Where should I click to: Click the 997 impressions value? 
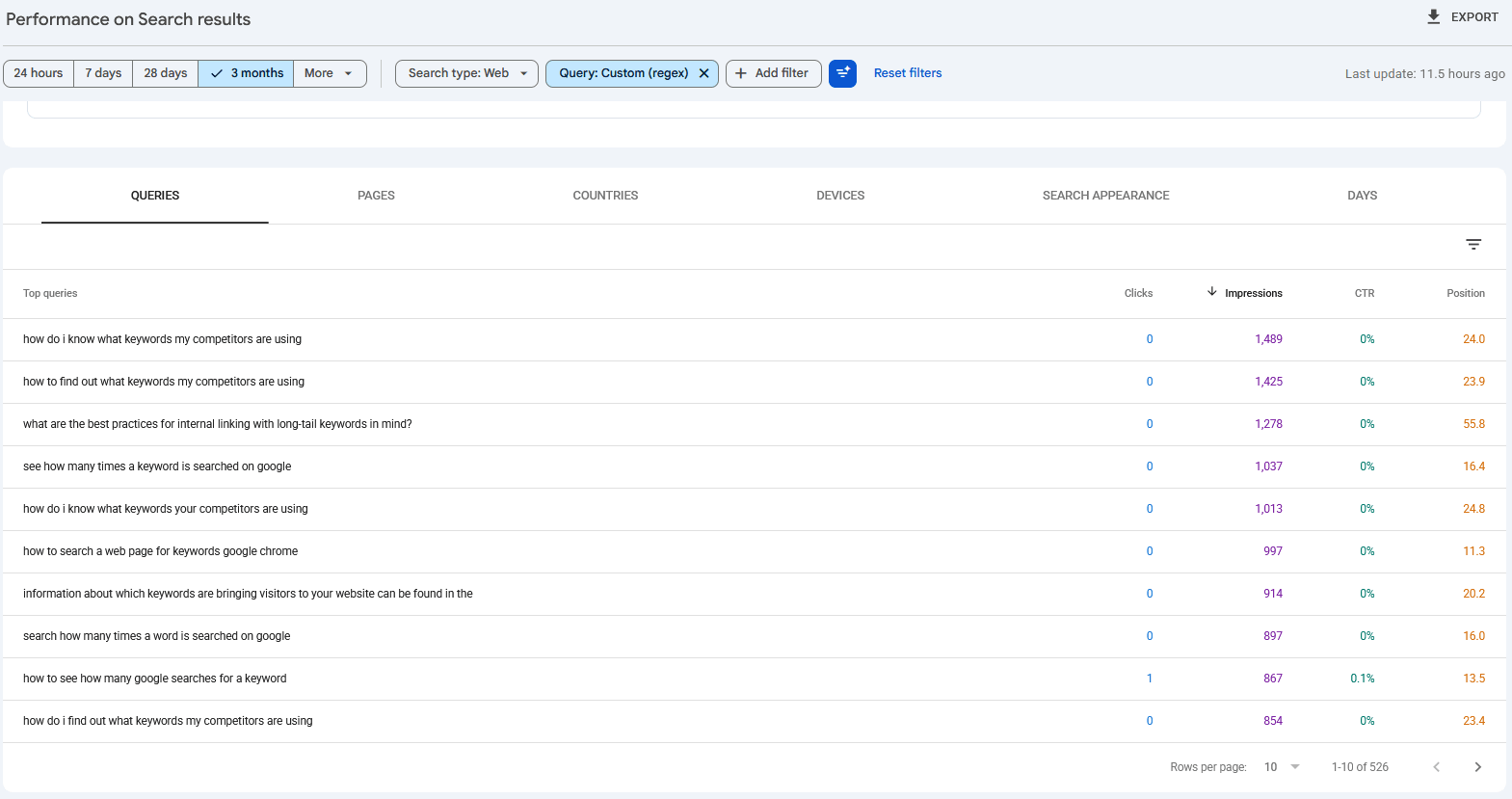pos(1273,551)
